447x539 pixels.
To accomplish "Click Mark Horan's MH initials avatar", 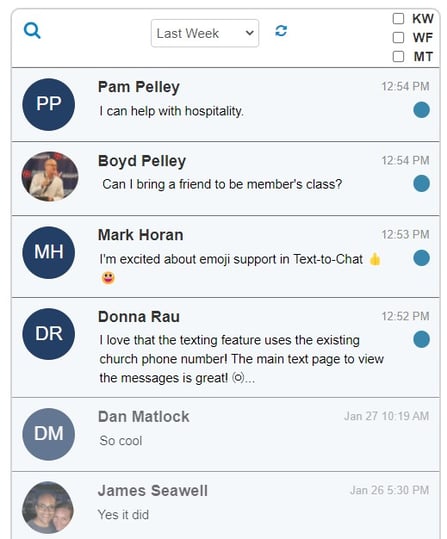I will click(x=48, y=252).
